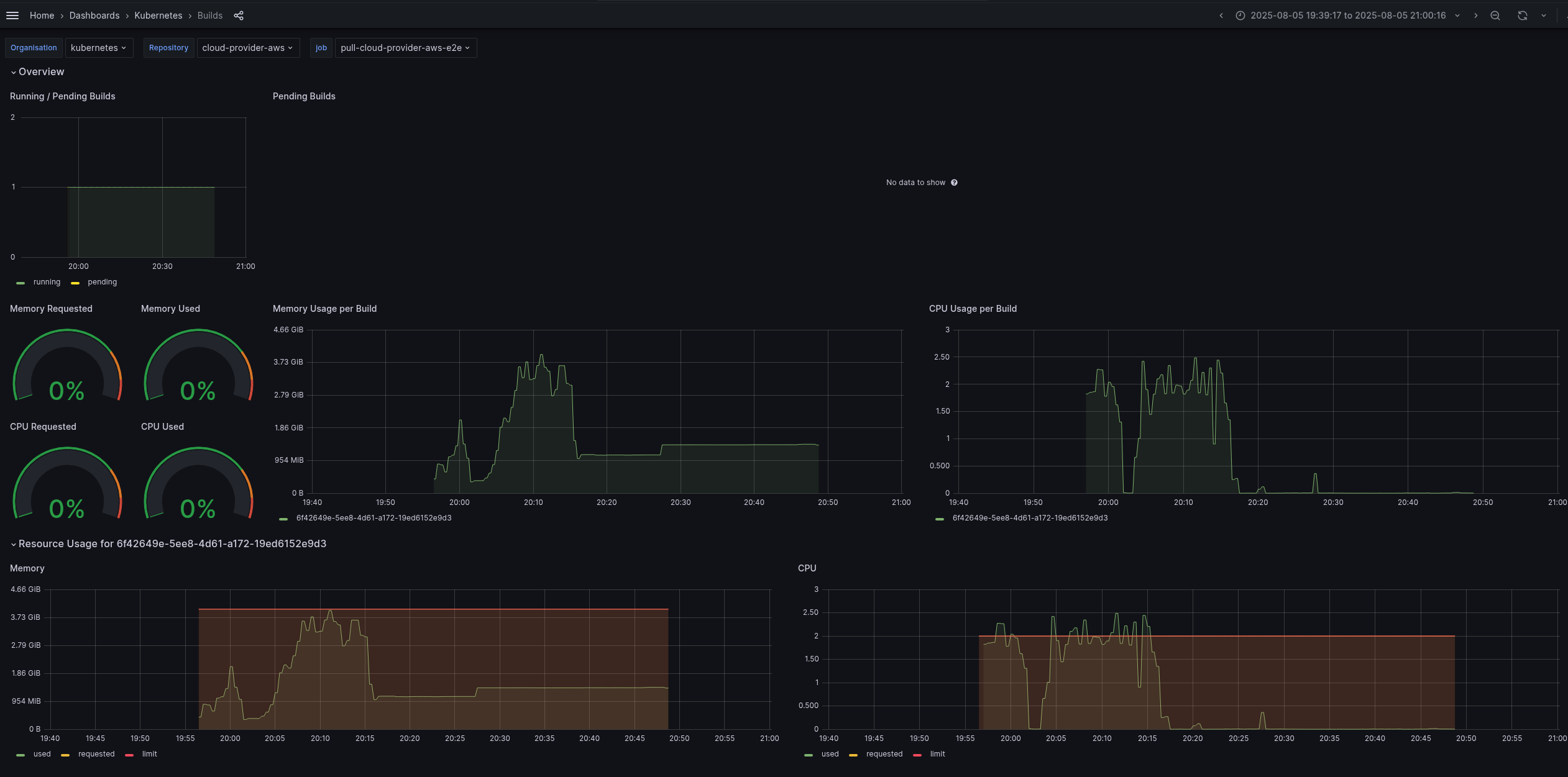Open the refresh interval dropdown arrow
The image size is (1568, 777).
[1544, 16]
